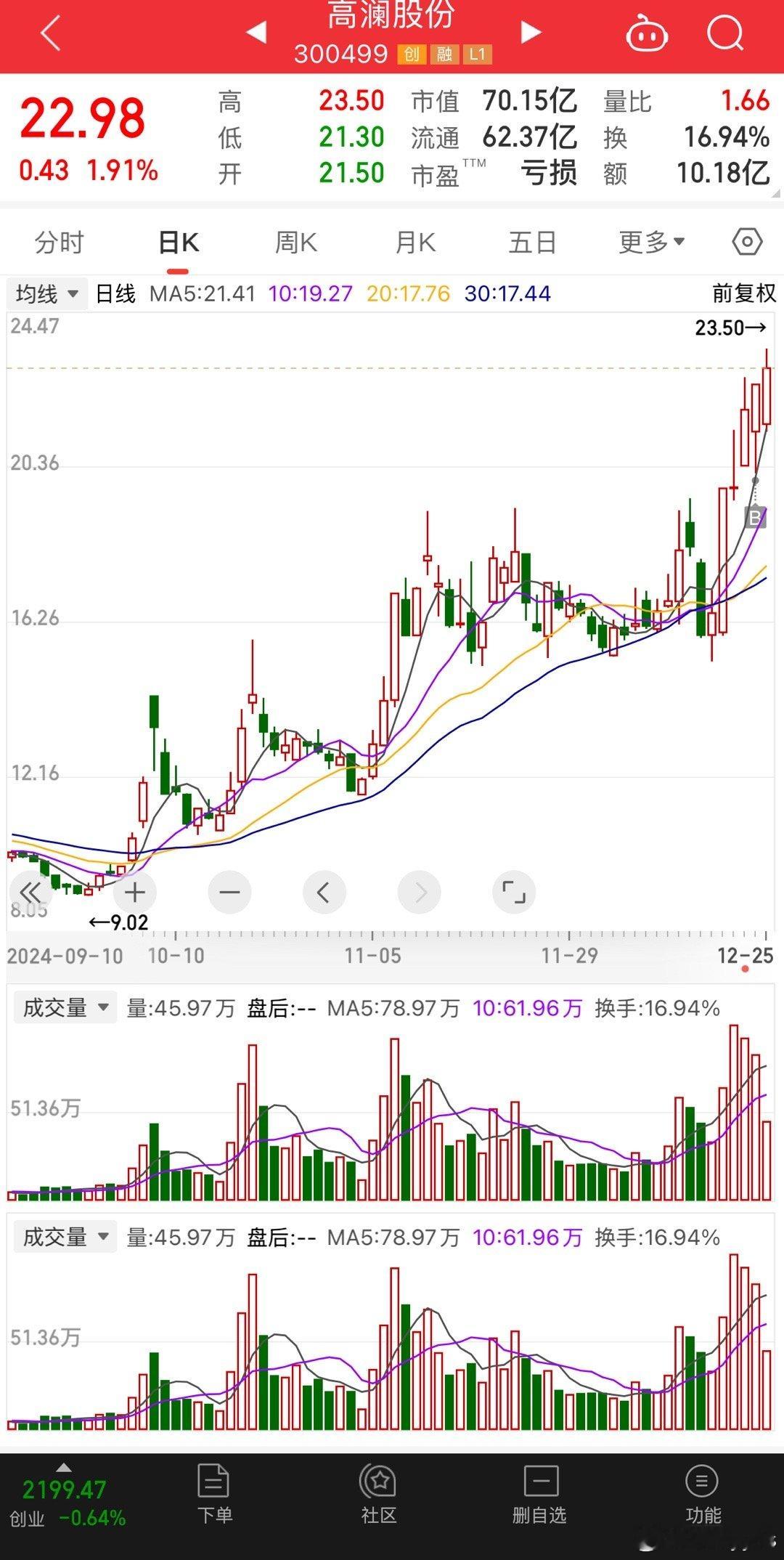Tap date label 2024-09-10 on axis
The height and width of the screenshot is (1560, 784).
tap(65, 956)
